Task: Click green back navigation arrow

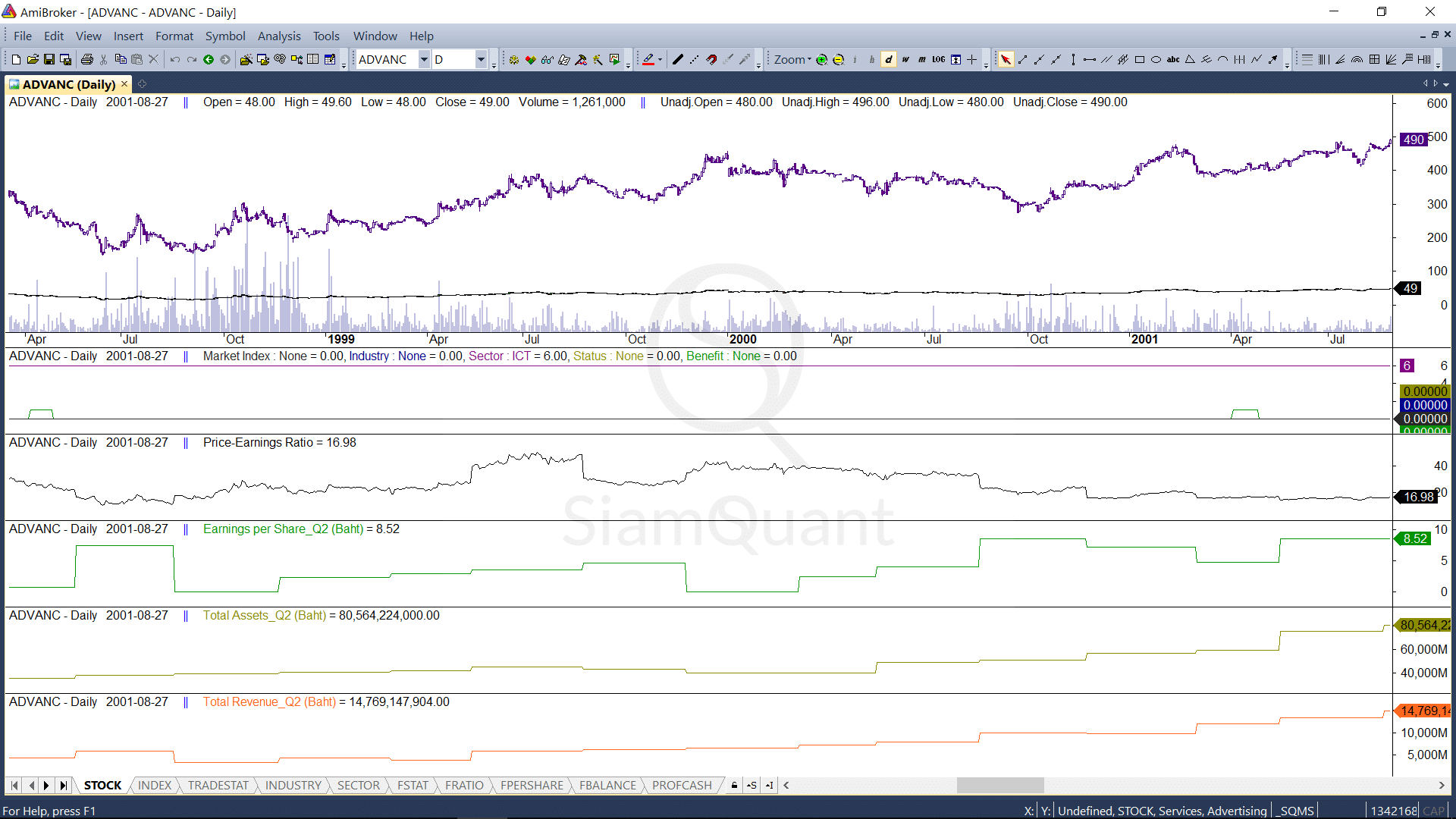Action: click(209, 59)
